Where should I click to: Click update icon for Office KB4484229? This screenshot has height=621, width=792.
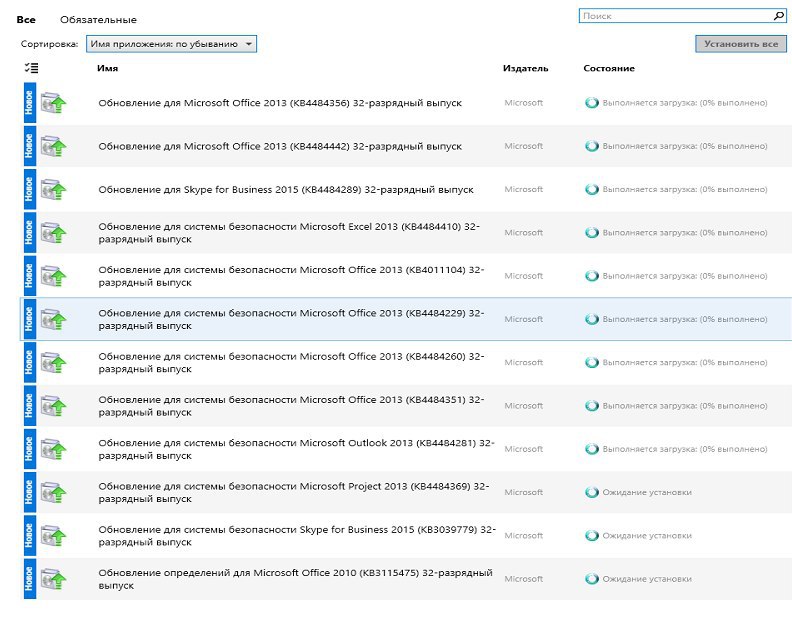pyautogui.click(x=54, y=319)
